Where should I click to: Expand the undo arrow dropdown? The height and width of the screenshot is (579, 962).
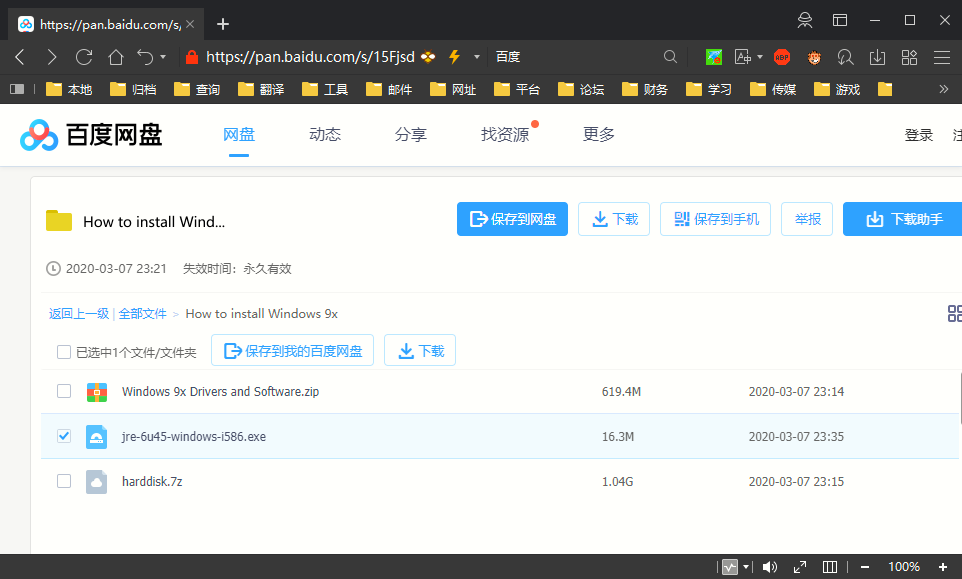pyautogui.click(x=163, y=57)
